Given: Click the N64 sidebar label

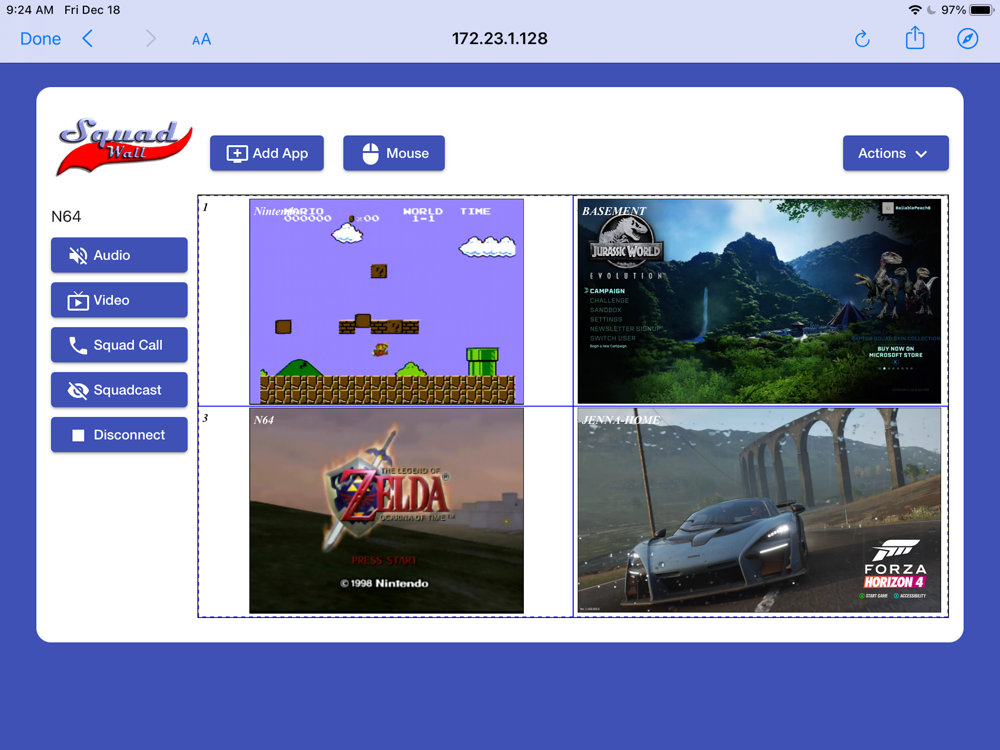Looking at the screenshot, I should (66, 217).
